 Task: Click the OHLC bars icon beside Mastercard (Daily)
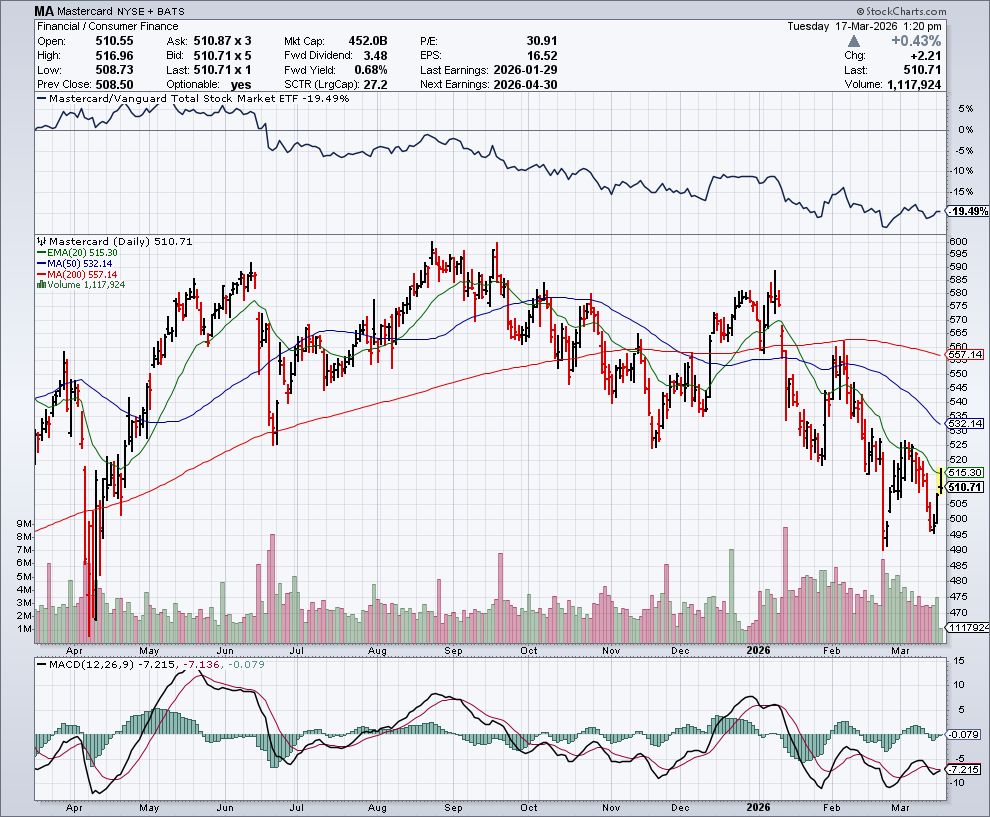click(x=40, y=242)
